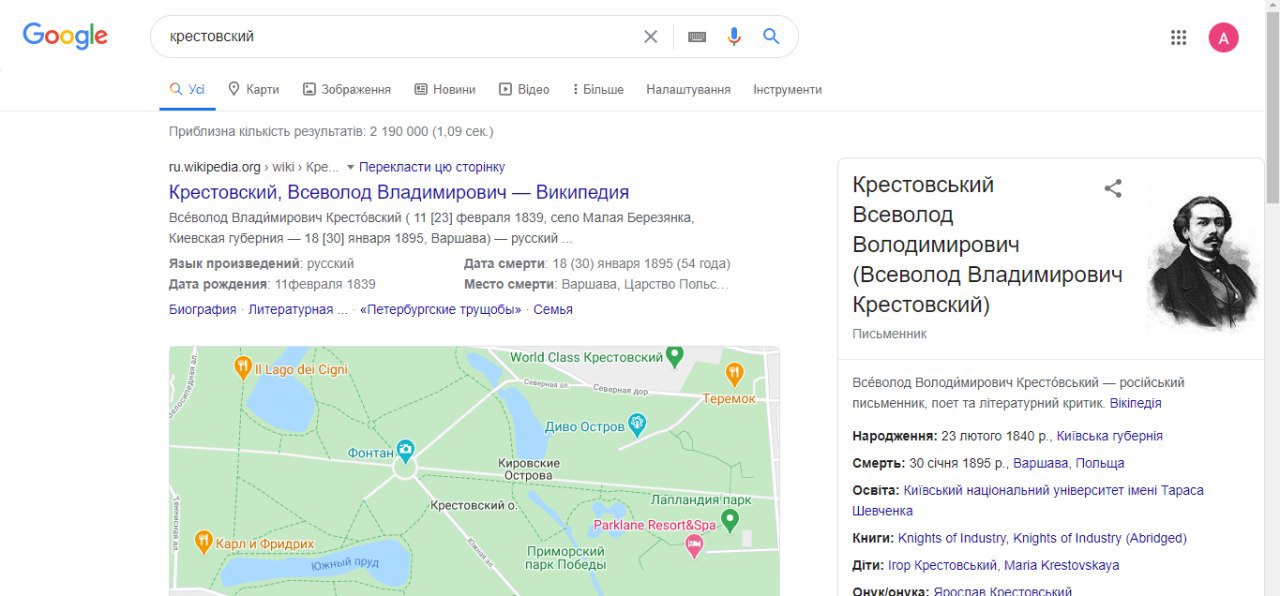Screen dimensions: 1280x596
Task: Open the «Петербургские трущобы» sitelink
Action: (440, 309)
